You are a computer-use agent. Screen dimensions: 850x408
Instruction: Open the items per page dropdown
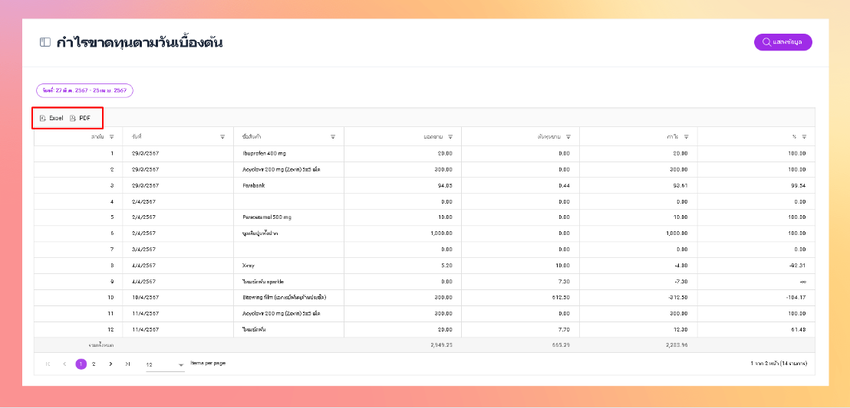[x=165, y=365]
